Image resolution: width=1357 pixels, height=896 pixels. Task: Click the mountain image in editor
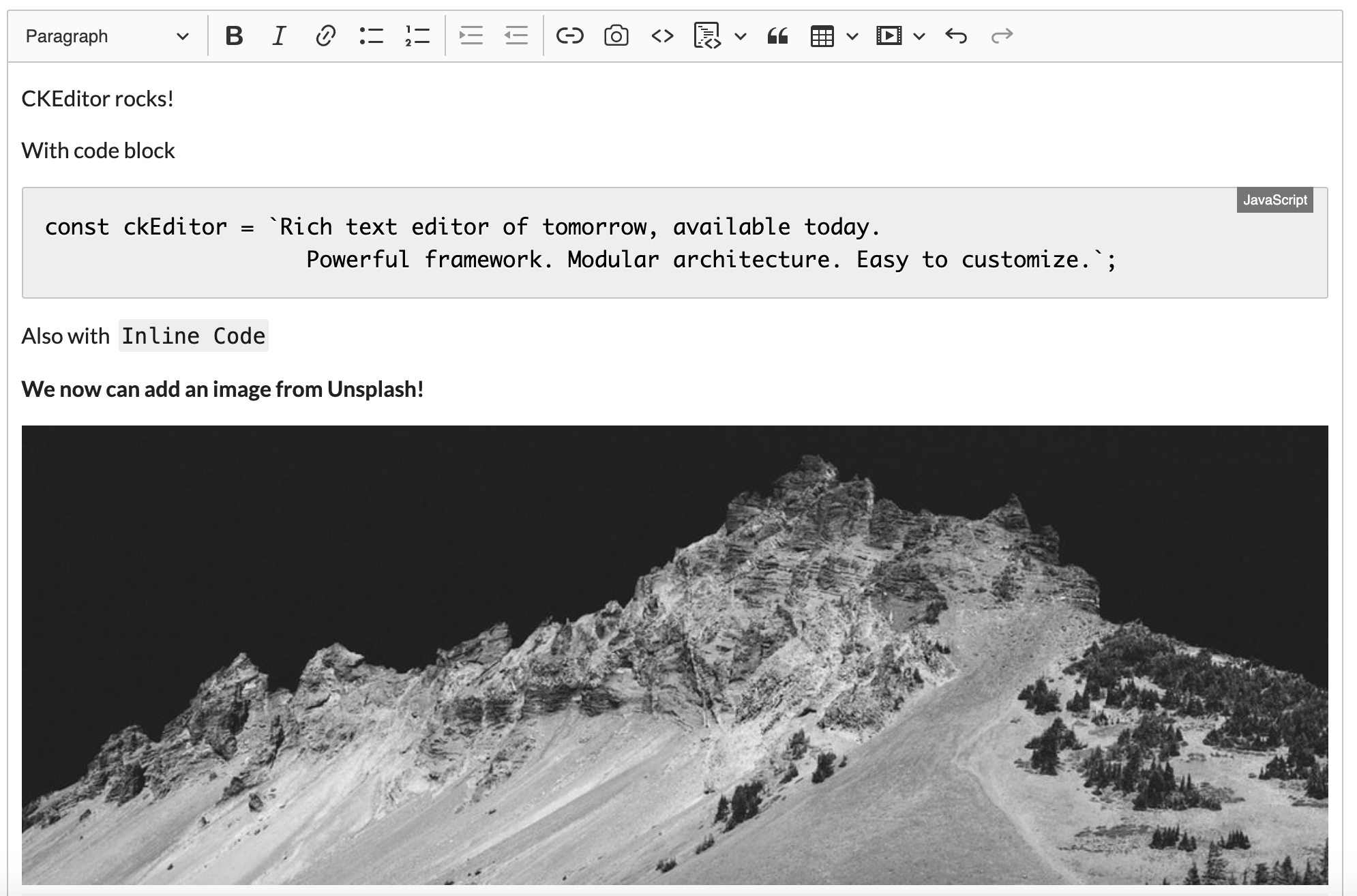[x=674, y=655]
